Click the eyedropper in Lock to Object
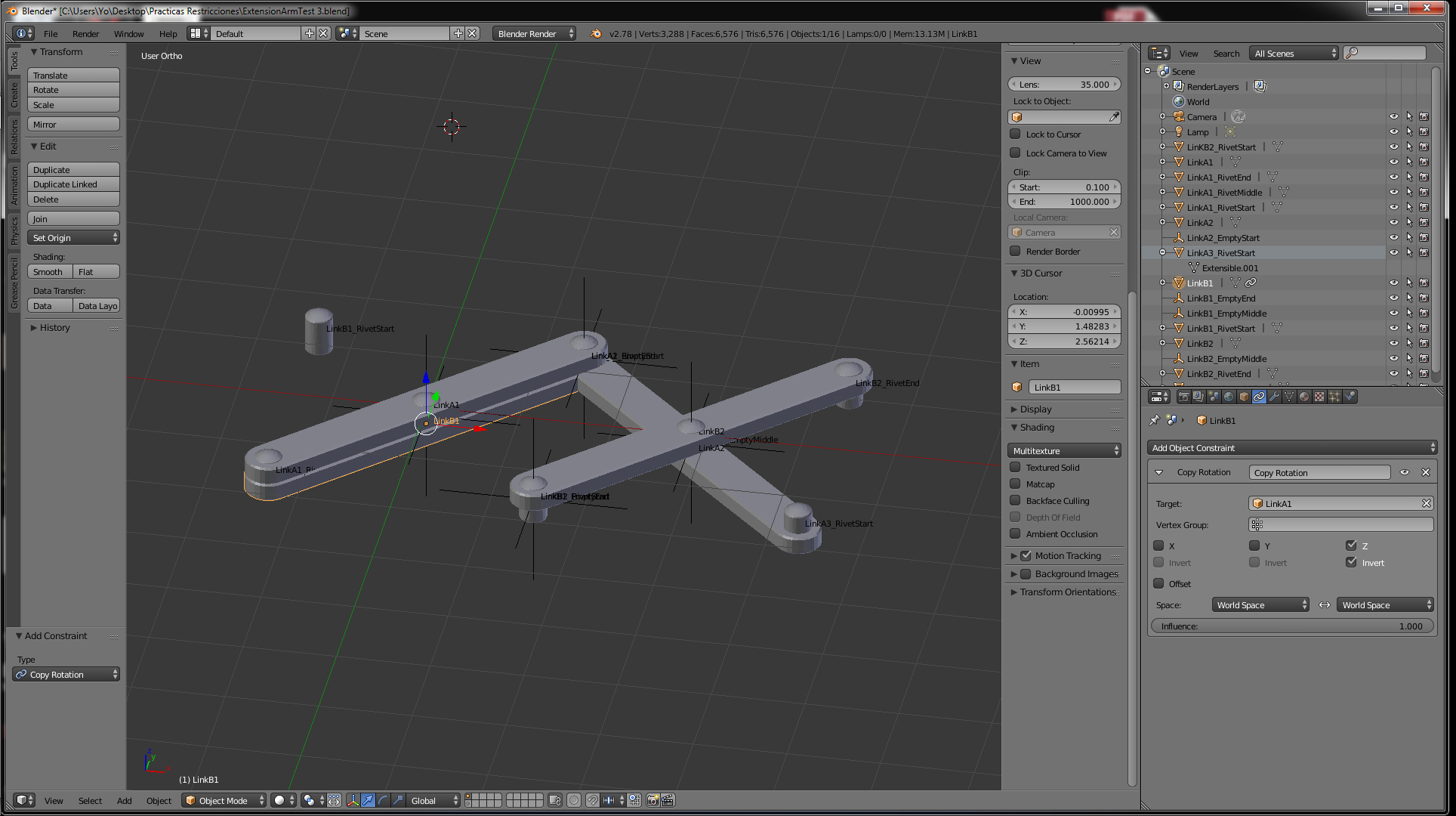 coord(1114,117)
